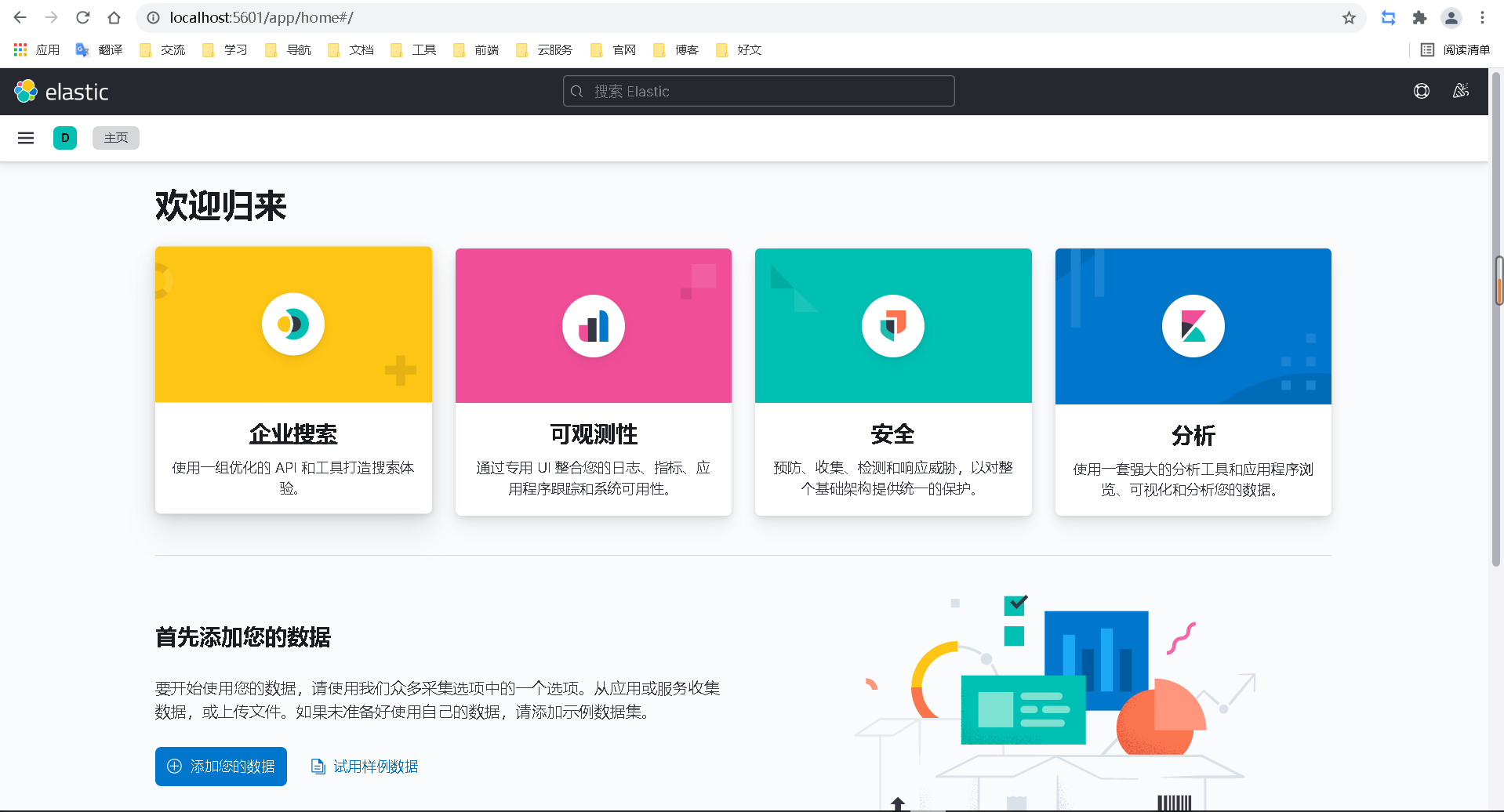Viewport: 1504px width, 812px height.
Task: Open the 应用 apps shortcut
Action: tap(37, 49)
